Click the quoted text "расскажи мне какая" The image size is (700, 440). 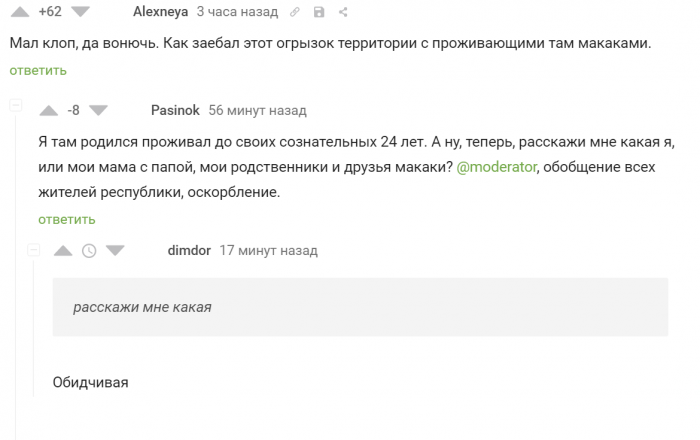pos(142,307)
